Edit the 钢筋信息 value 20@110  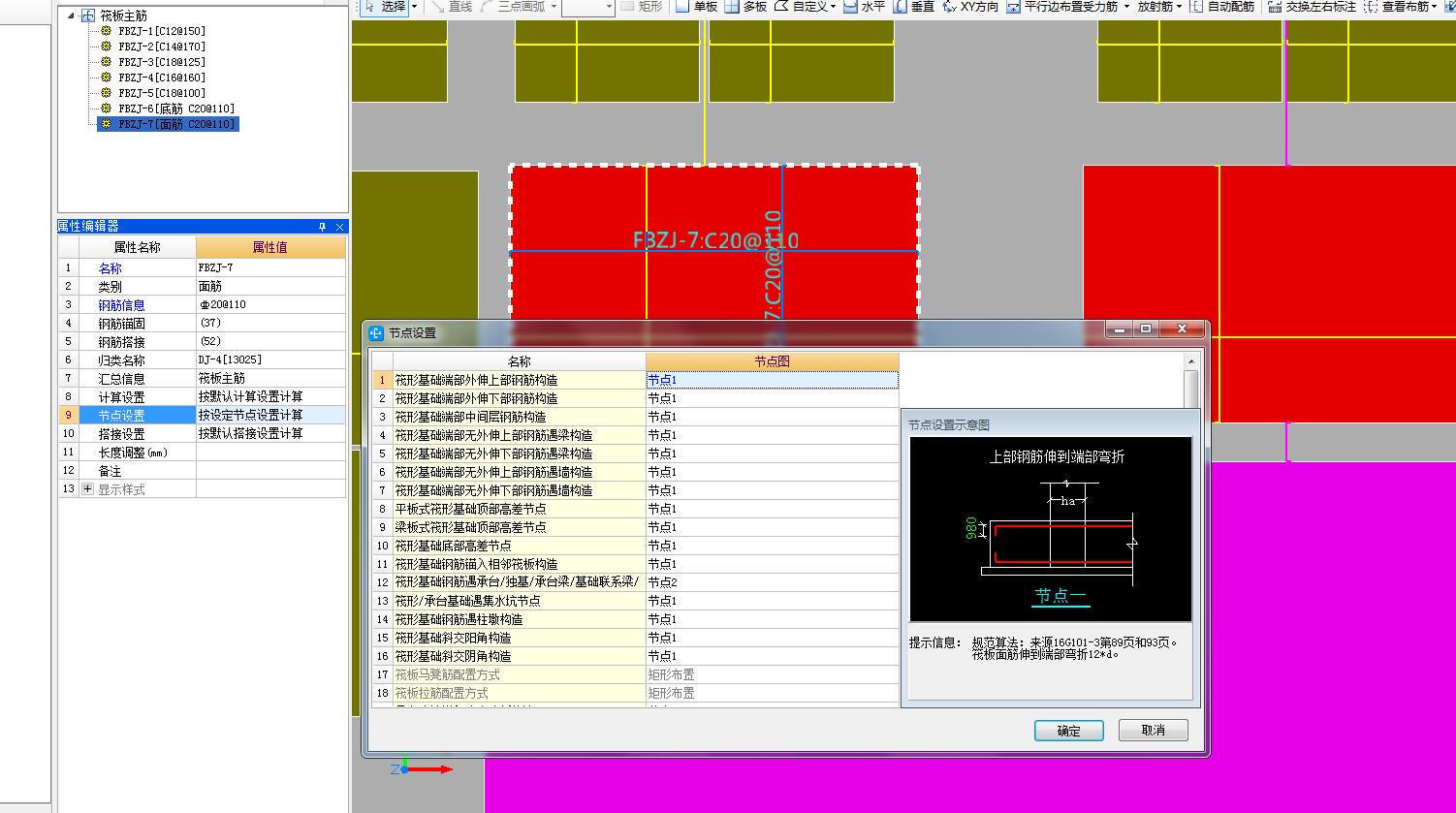(270, 305)
